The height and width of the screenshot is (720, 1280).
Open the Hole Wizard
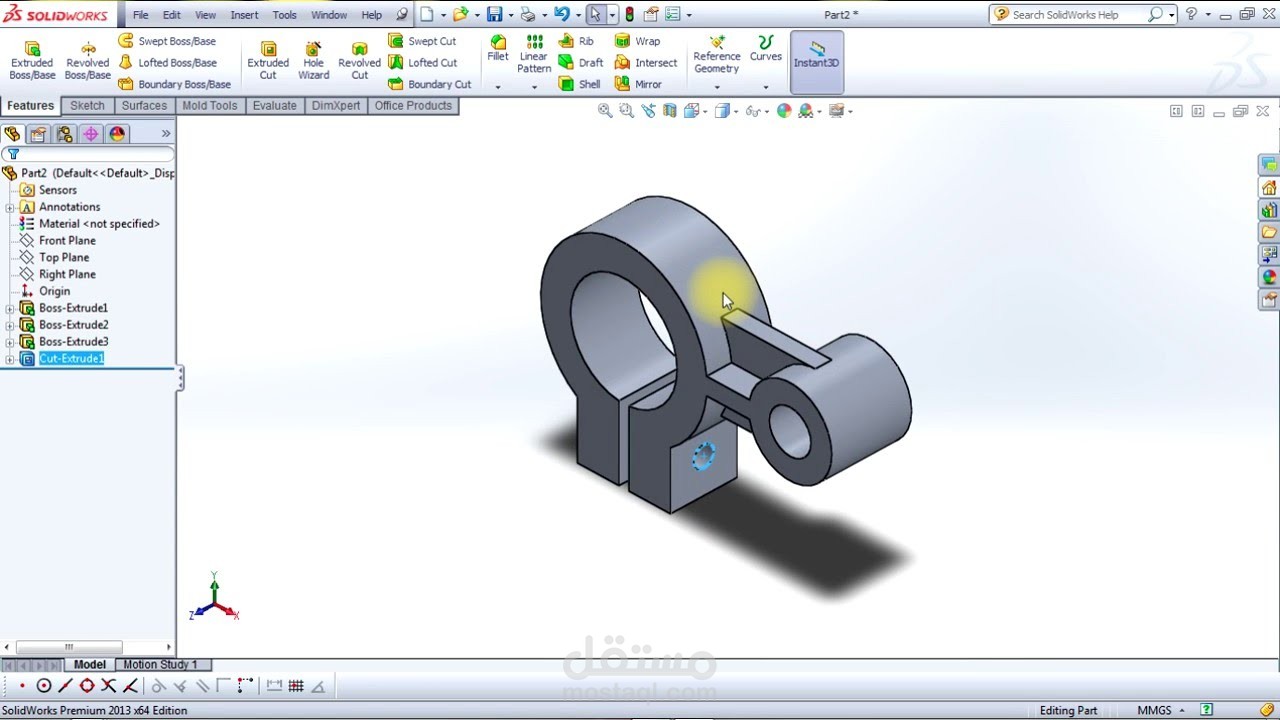click(313, 61)
